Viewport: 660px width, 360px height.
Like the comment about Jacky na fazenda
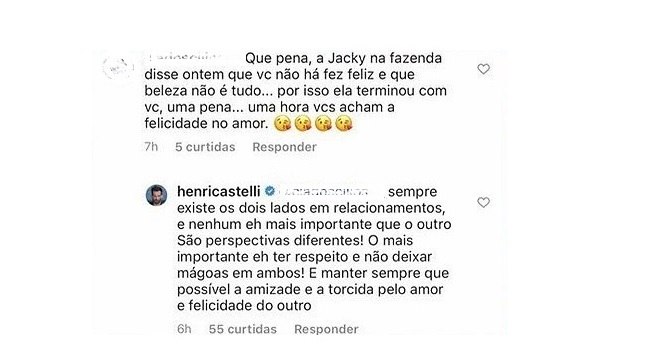click(x=483, y=69)
